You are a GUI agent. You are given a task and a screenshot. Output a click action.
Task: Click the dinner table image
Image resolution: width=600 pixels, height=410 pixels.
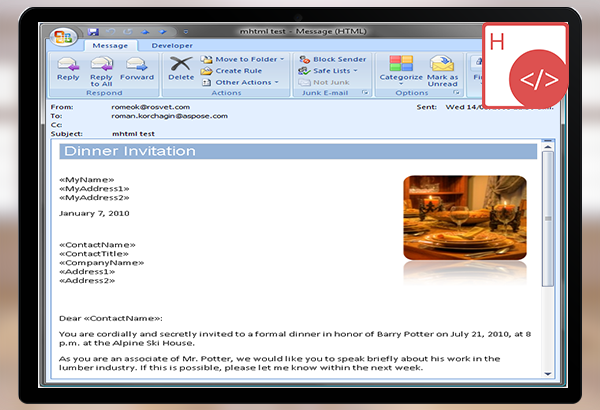(x=464, y=217)
